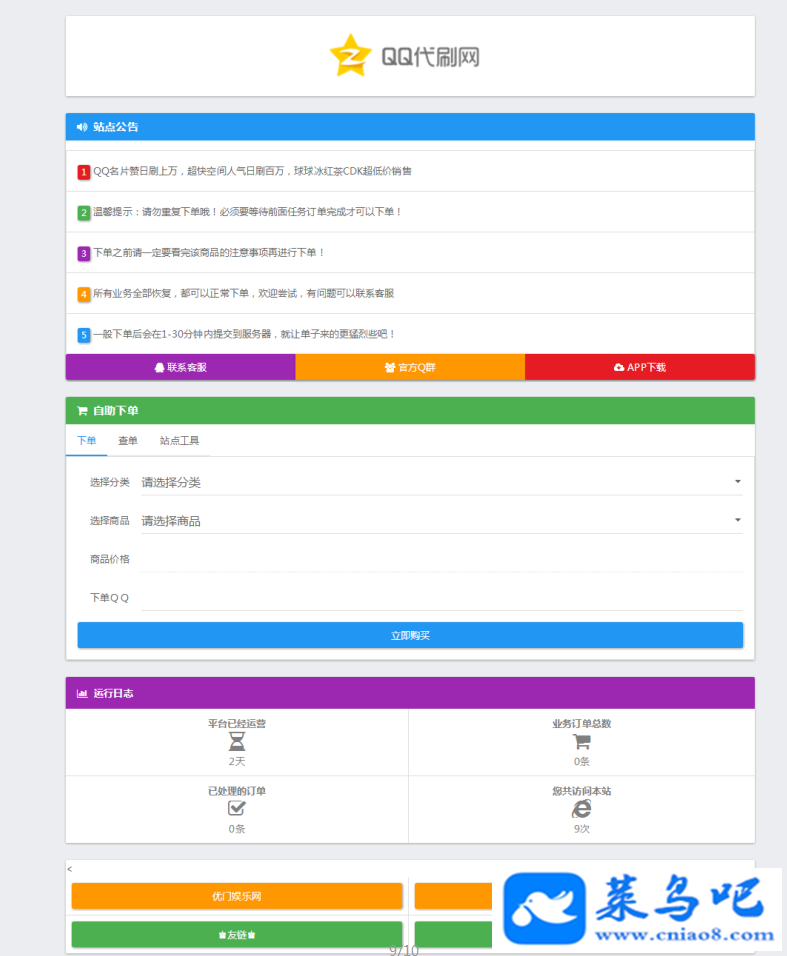
Task: Click the IE browser icon under 您共访问本站
Action: (x=582, y=809)
